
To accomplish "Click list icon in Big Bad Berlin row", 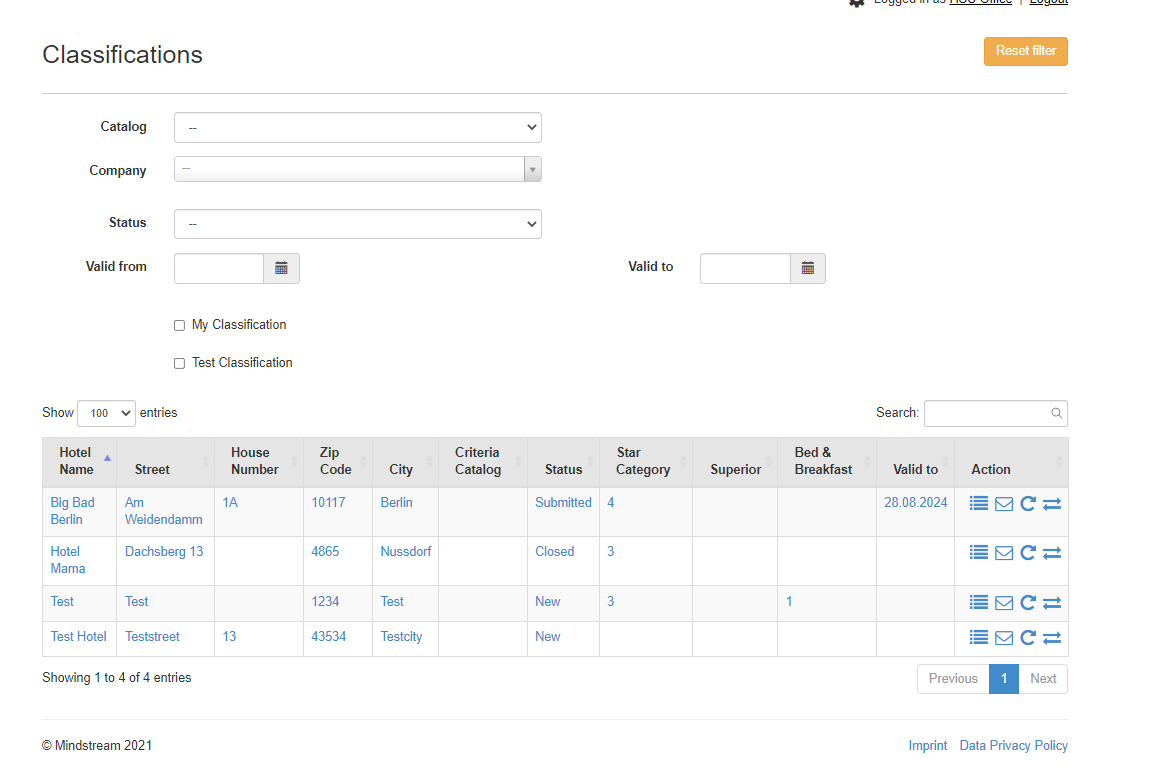I will coord(979,504).
